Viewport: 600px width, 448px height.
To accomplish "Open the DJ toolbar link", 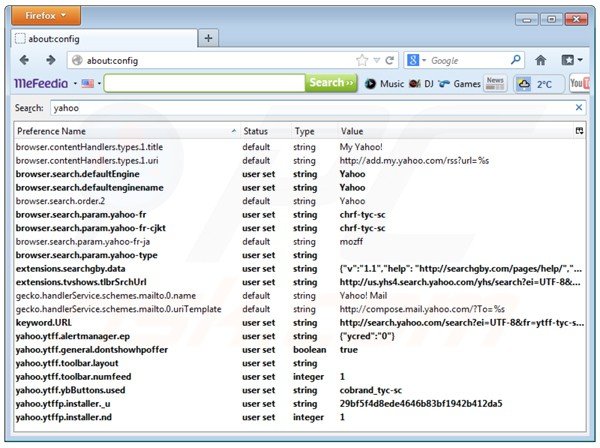I will (421, 83).
